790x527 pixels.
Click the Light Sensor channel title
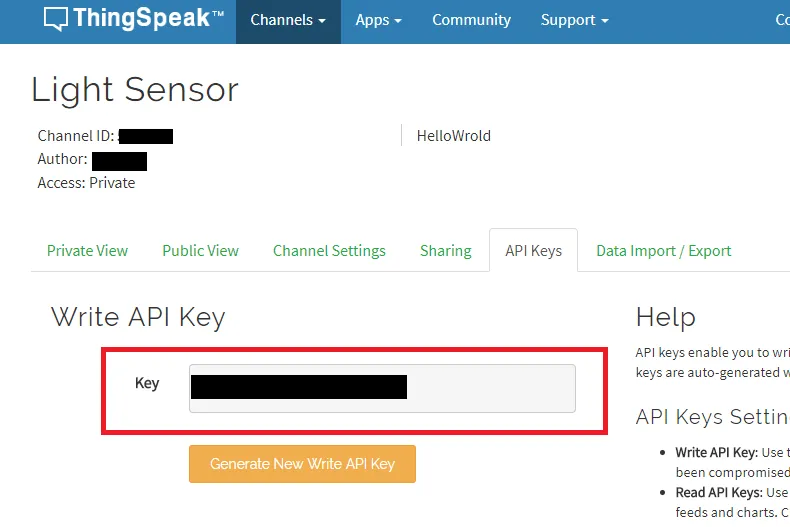point(135,90)
